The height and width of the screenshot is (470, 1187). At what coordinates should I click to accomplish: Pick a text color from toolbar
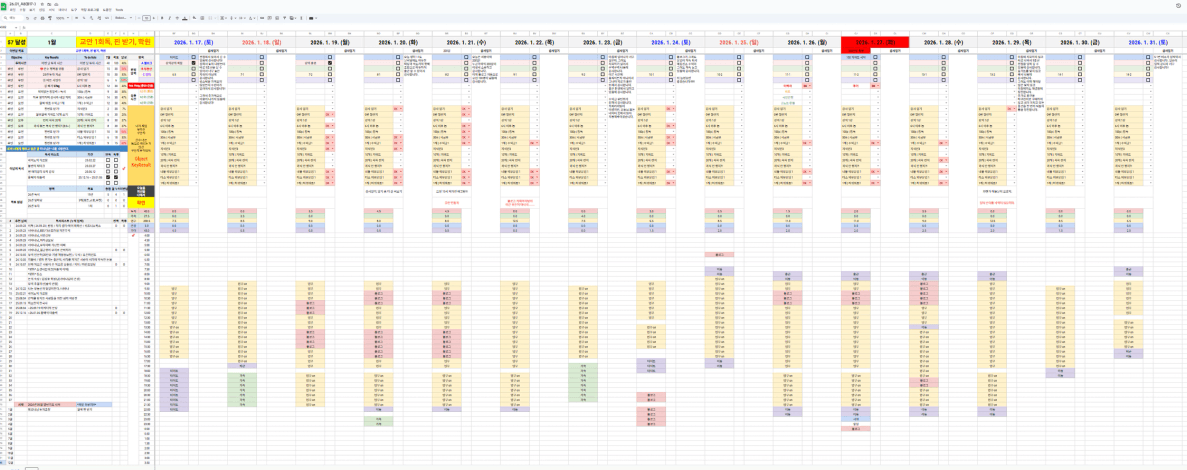coord(185,18)
